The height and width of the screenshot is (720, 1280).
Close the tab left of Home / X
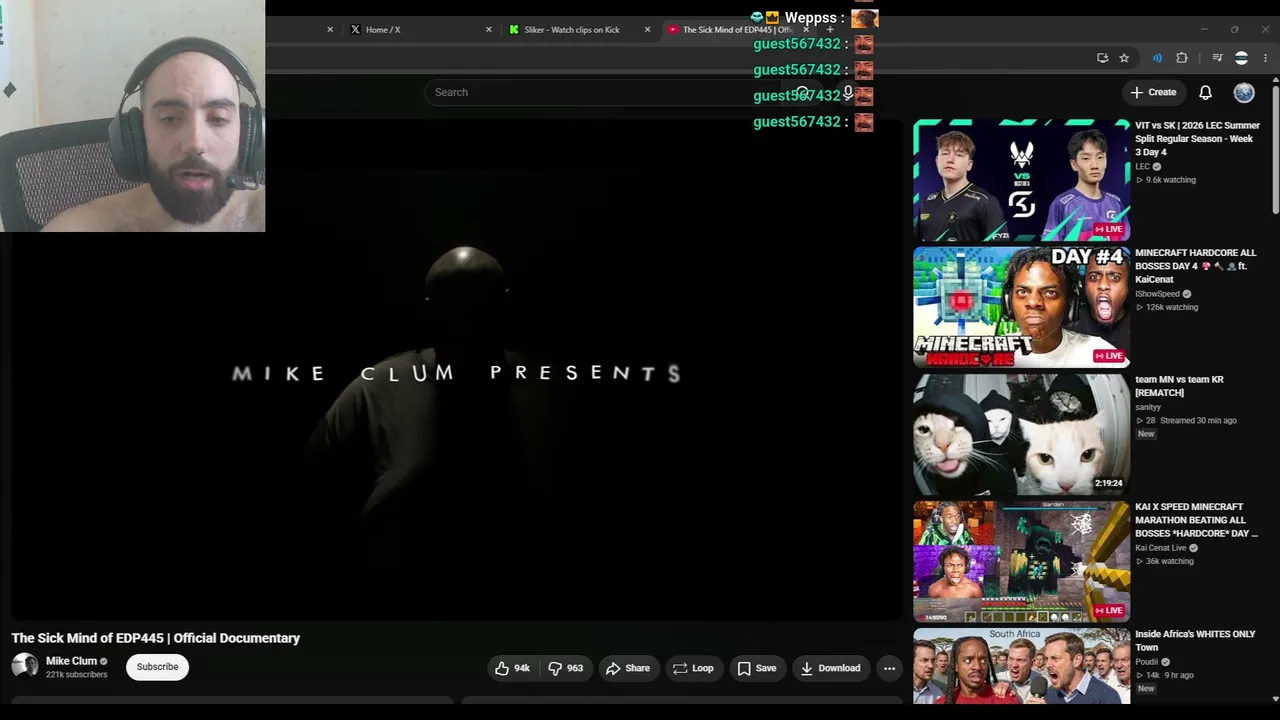point(330,30)
